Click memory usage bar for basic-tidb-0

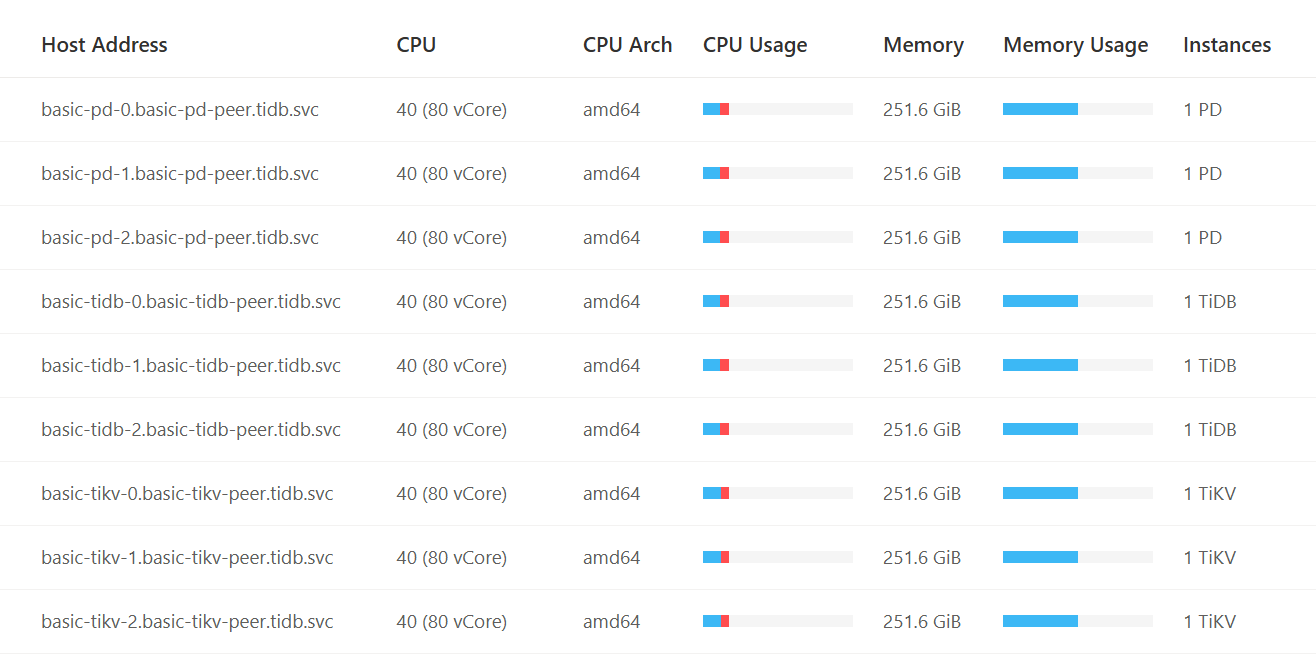1077,301
